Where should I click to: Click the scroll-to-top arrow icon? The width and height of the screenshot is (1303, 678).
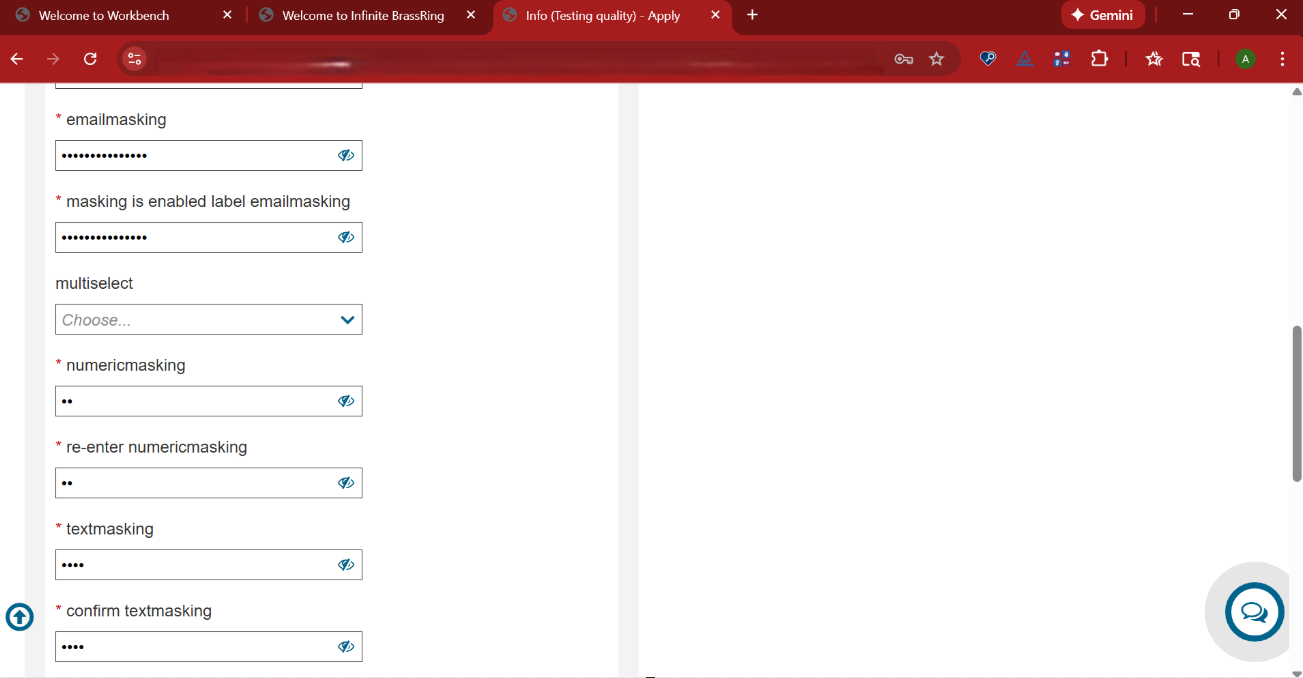tap(19, 617)
